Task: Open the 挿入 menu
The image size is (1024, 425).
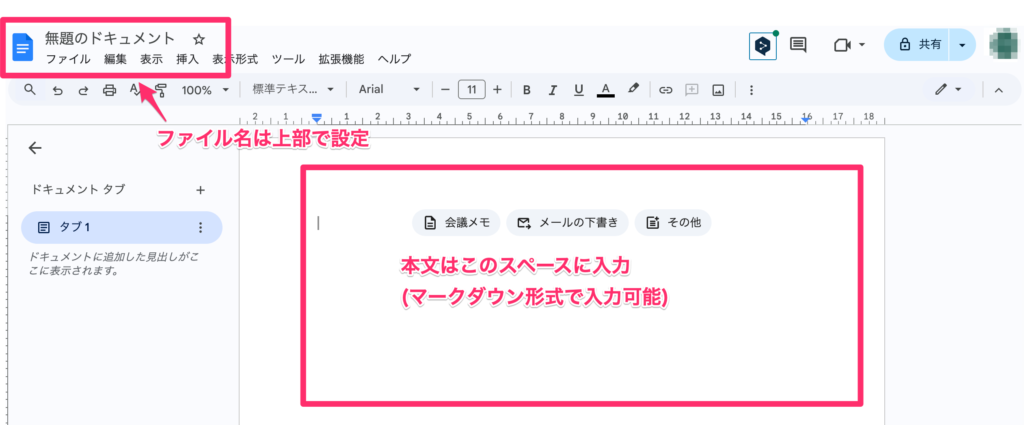Action: click(x=187, y=59)
